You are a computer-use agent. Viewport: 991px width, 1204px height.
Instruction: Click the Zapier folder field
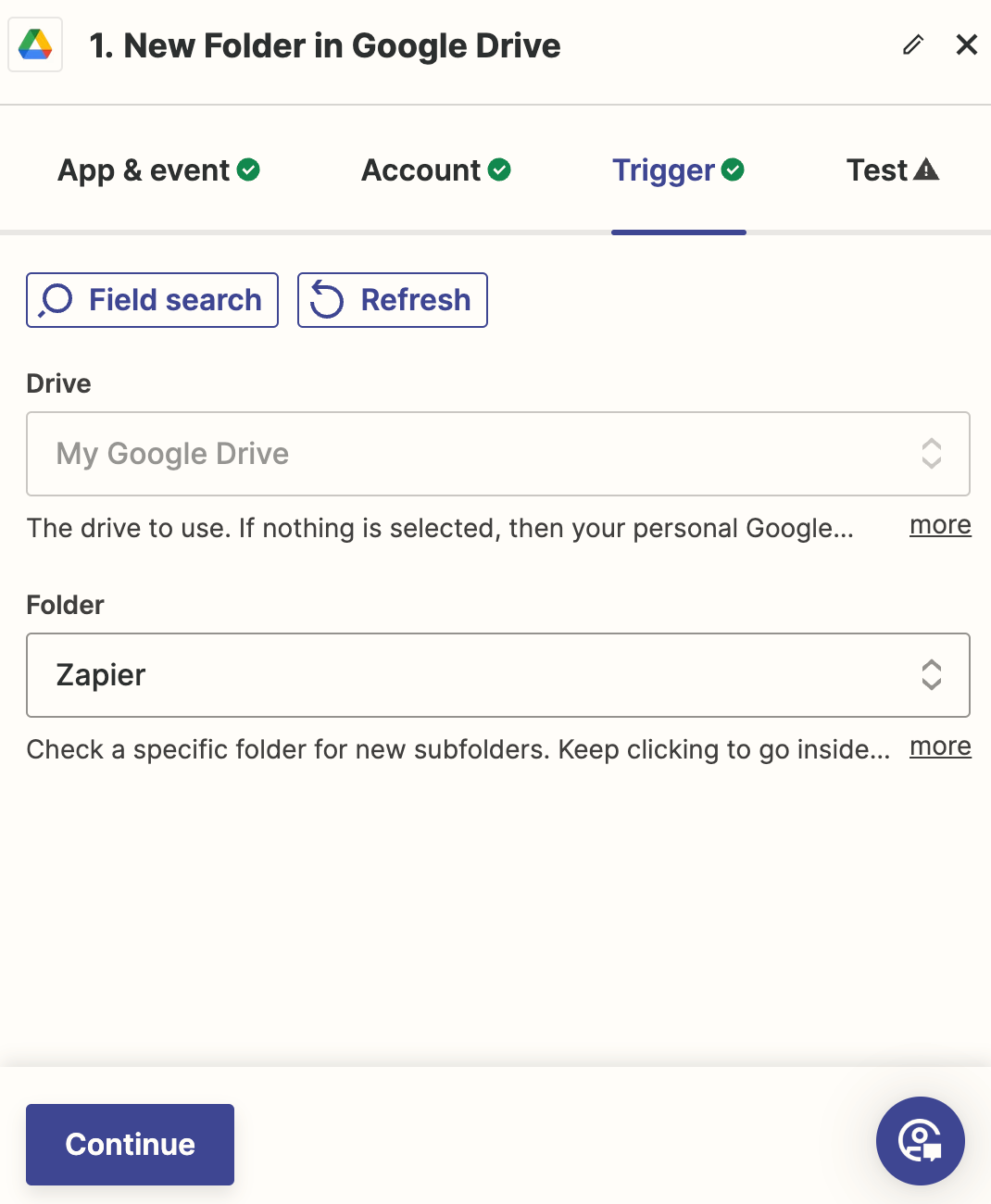click(x=498, y=675)
